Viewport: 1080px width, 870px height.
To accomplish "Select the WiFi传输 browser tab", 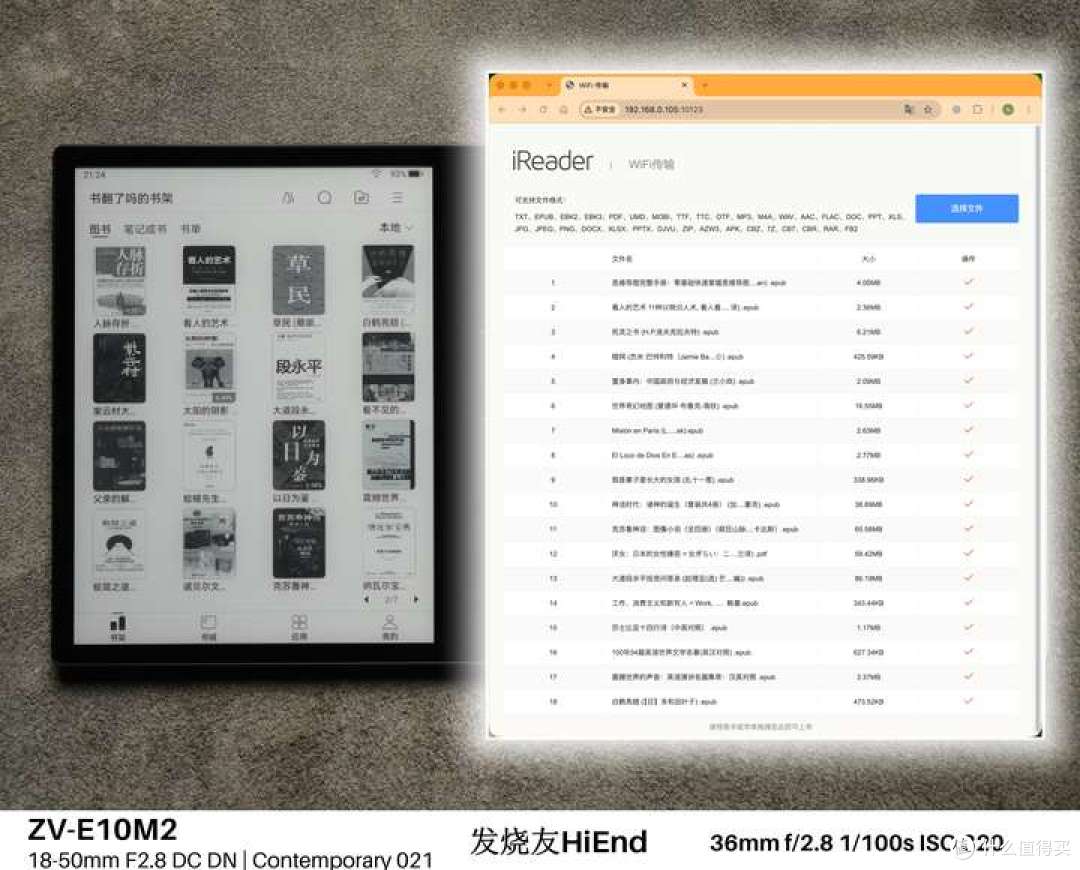I will (626, 85).
